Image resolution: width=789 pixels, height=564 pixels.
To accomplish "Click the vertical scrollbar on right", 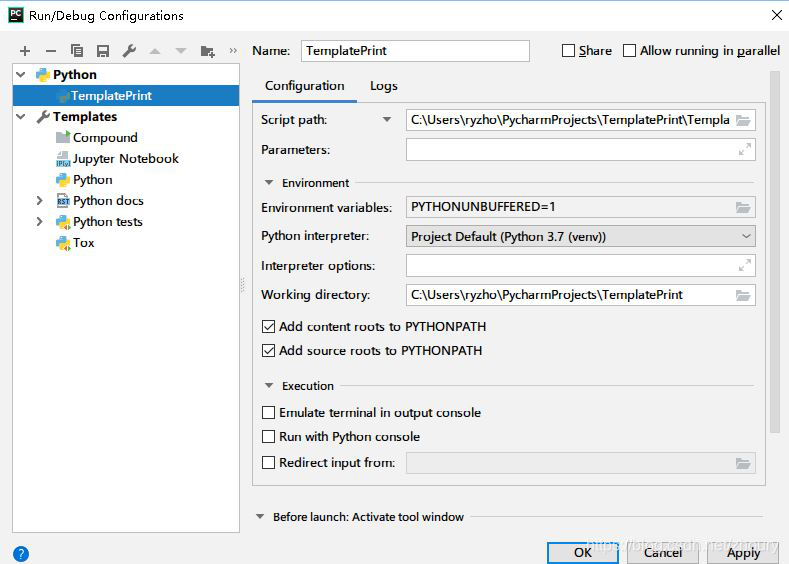I will tap(775, 252).
